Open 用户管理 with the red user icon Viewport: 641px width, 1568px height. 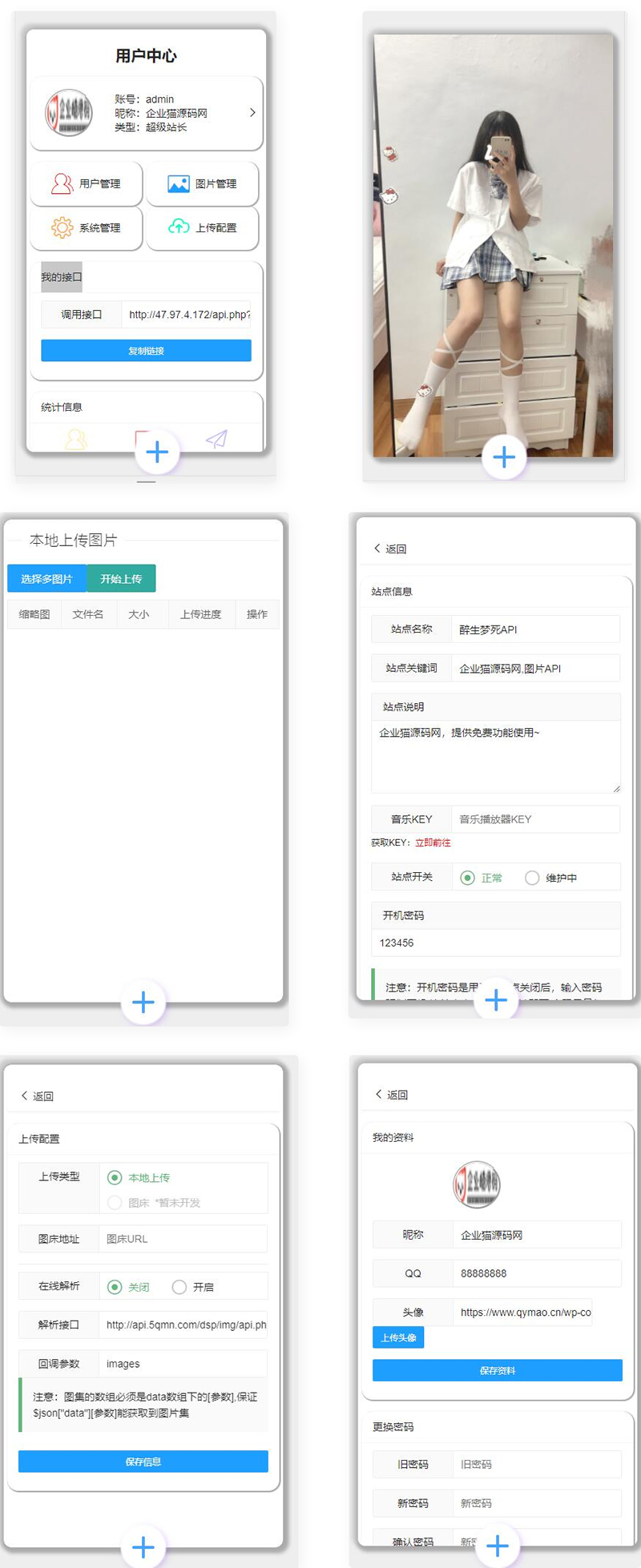pos(87,183)
